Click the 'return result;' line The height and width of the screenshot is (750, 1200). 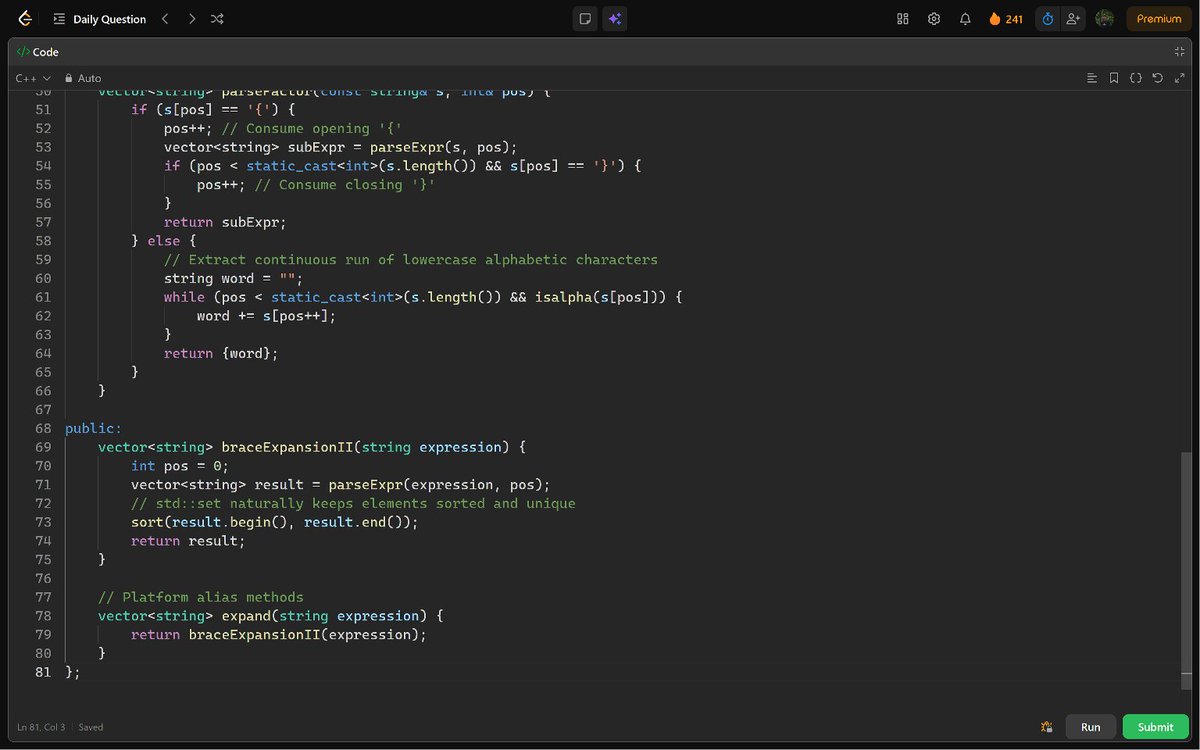188,541
